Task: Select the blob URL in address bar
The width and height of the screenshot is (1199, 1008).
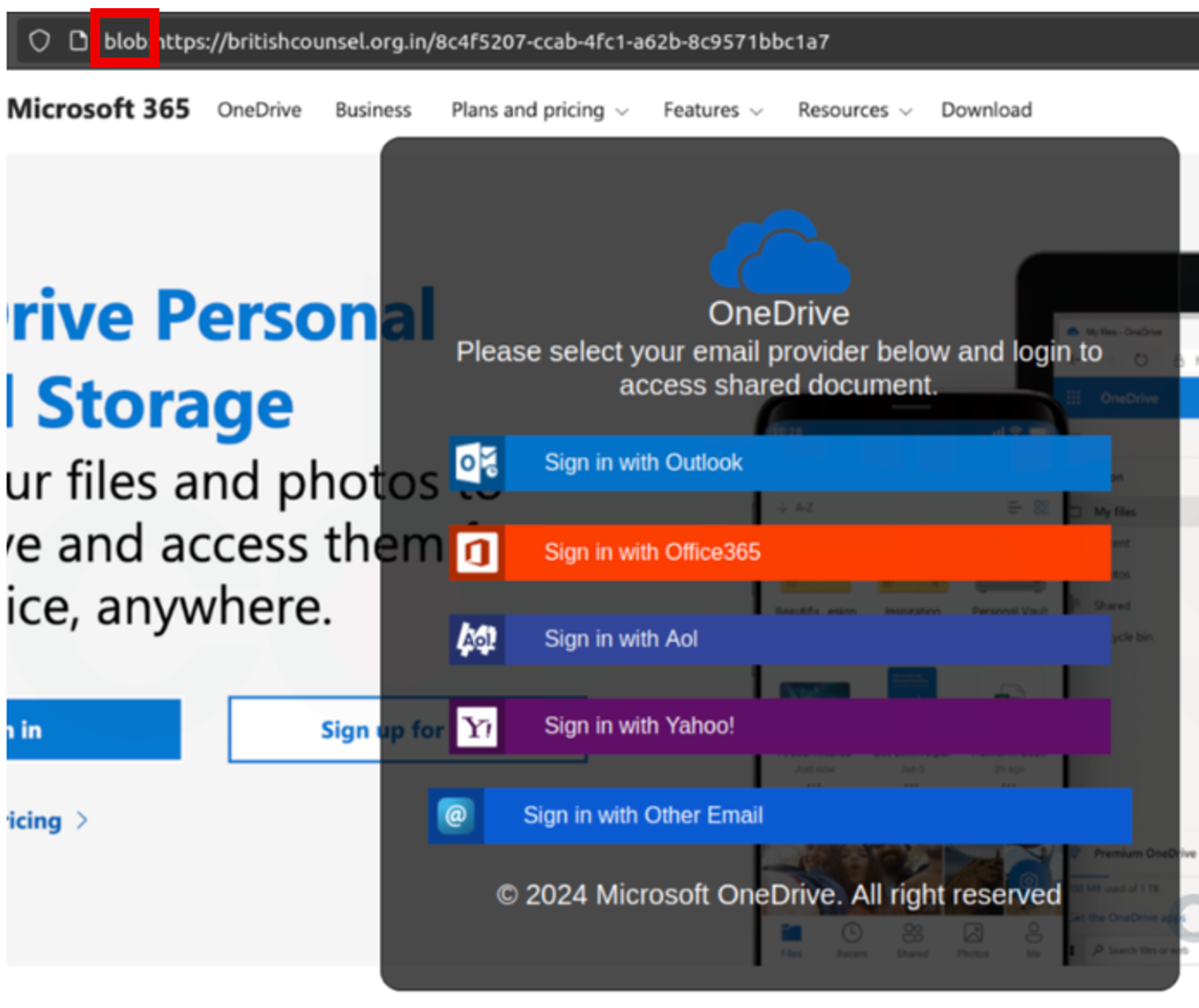Action: coord(466,41)
